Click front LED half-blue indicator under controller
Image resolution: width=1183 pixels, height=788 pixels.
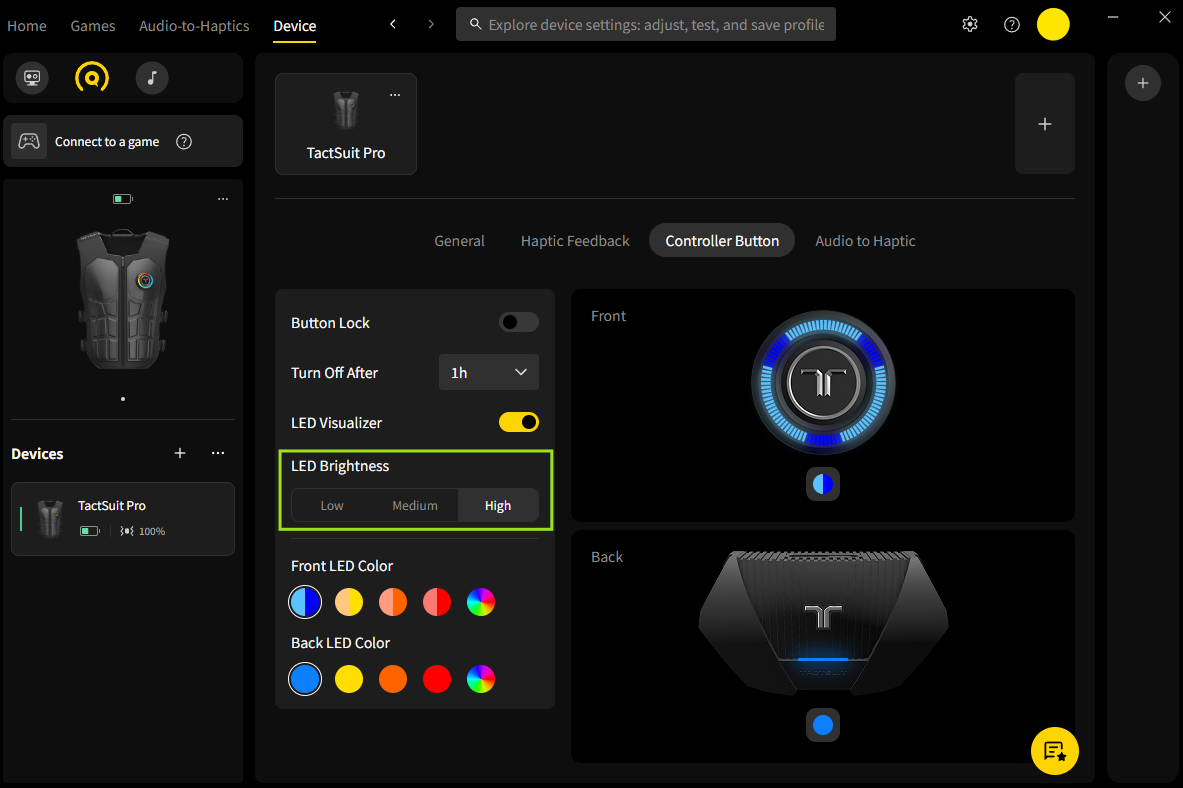point(822,484)
